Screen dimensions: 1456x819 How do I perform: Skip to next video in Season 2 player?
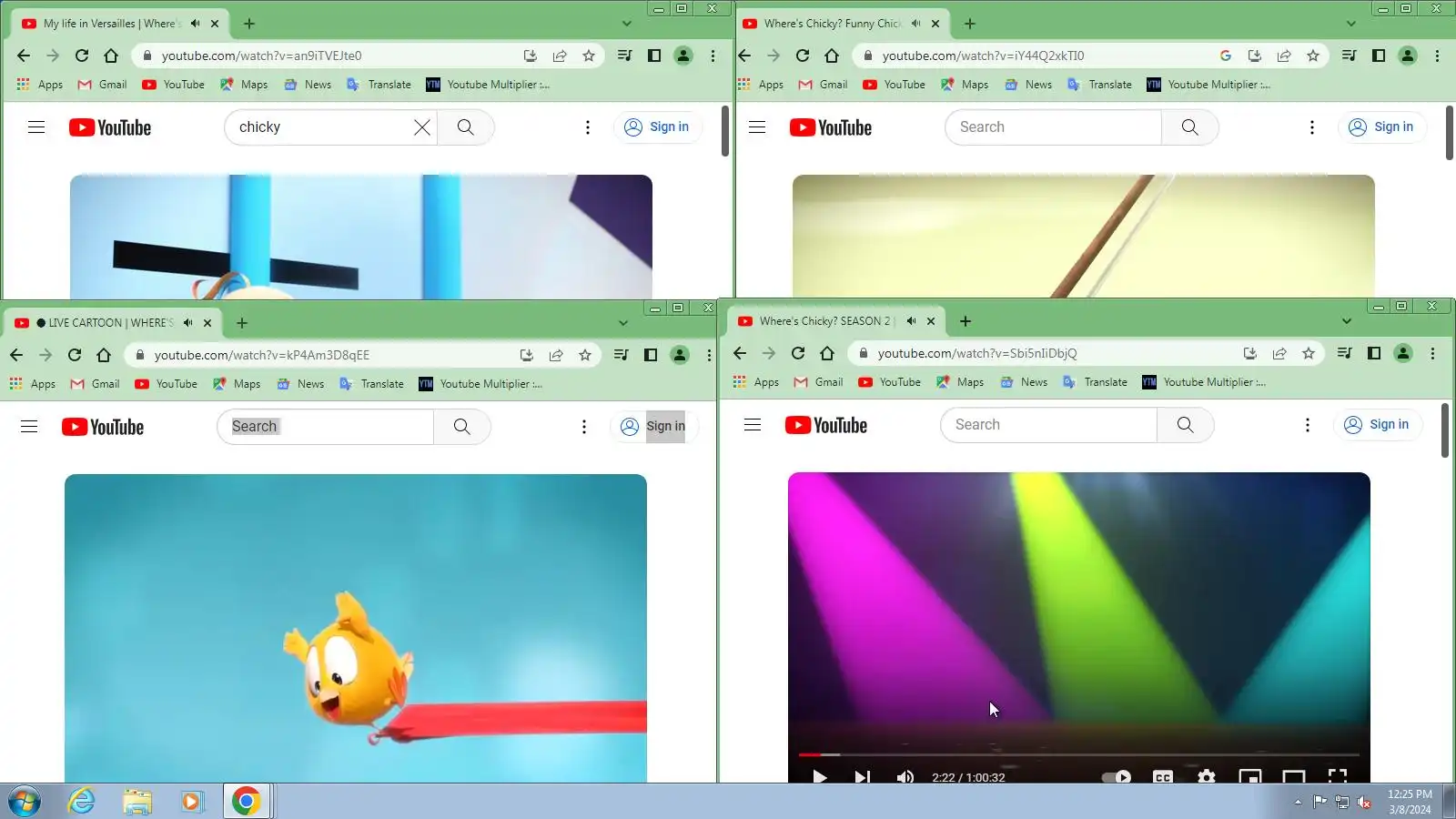click(862, 776)
